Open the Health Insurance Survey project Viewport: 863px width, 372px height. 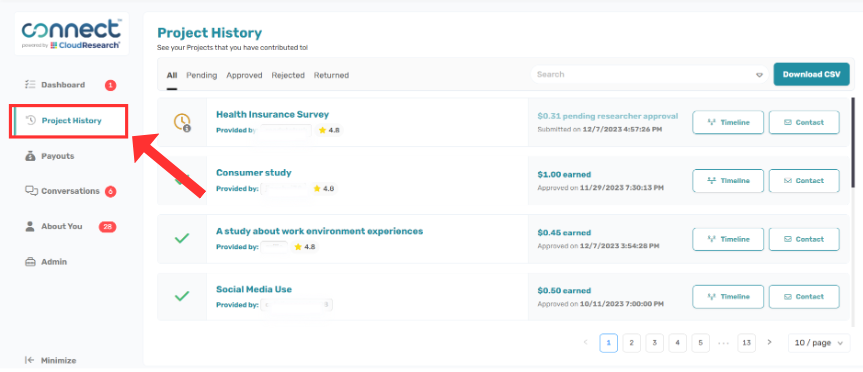pos(272,114)
